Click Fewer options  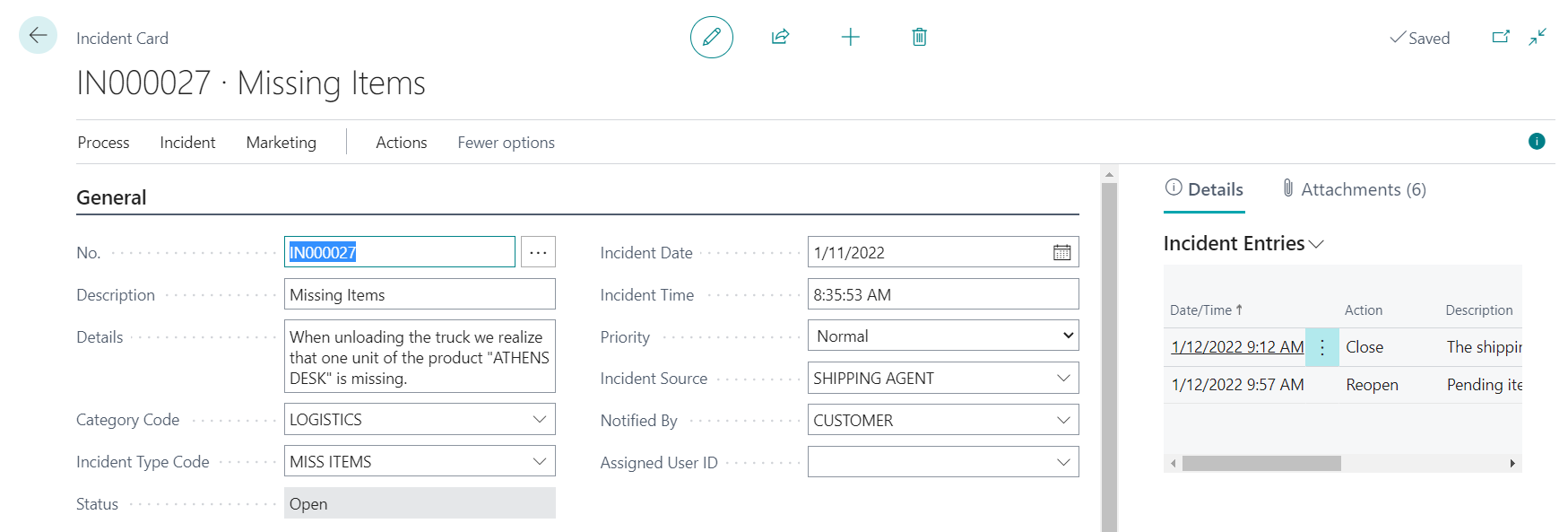(x=507, y=143)
